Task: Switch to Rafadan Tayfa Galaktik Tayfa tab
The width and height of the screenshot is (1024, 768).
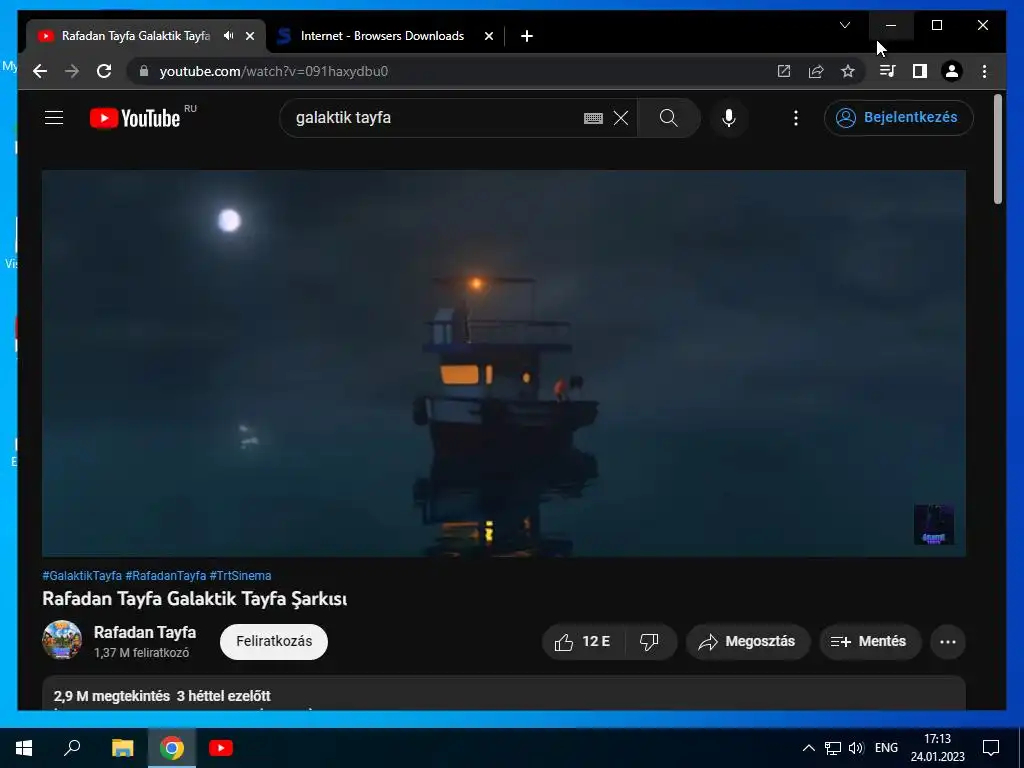Action: [x=136, y=36]
